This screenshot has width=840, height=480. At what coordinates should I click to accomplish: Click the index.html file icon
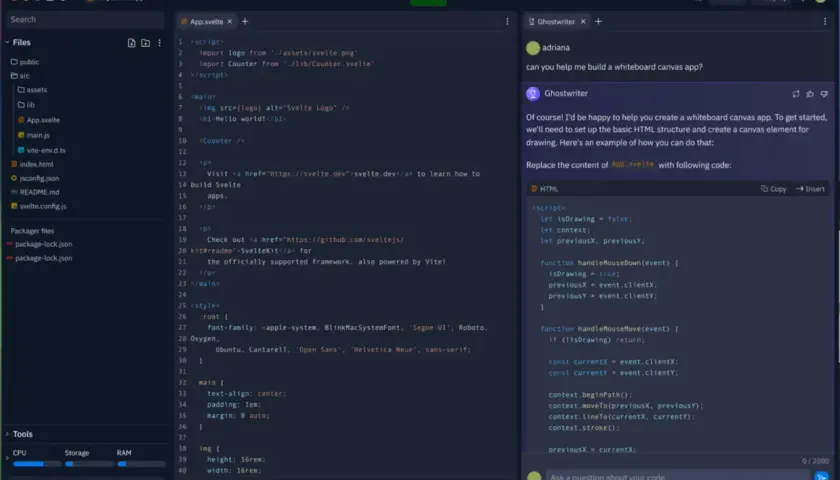coord(14,164)
